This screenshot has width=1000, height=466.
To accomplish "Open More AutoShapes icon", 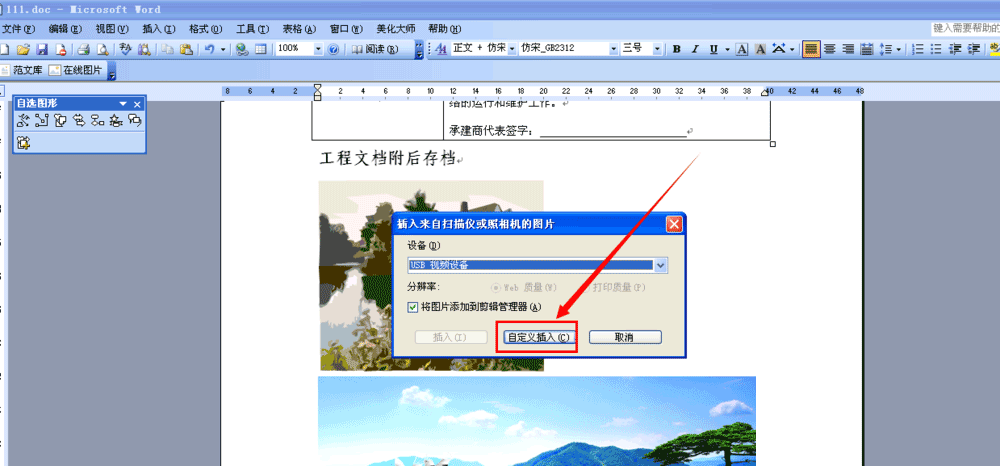I will [x=24, y=143].
